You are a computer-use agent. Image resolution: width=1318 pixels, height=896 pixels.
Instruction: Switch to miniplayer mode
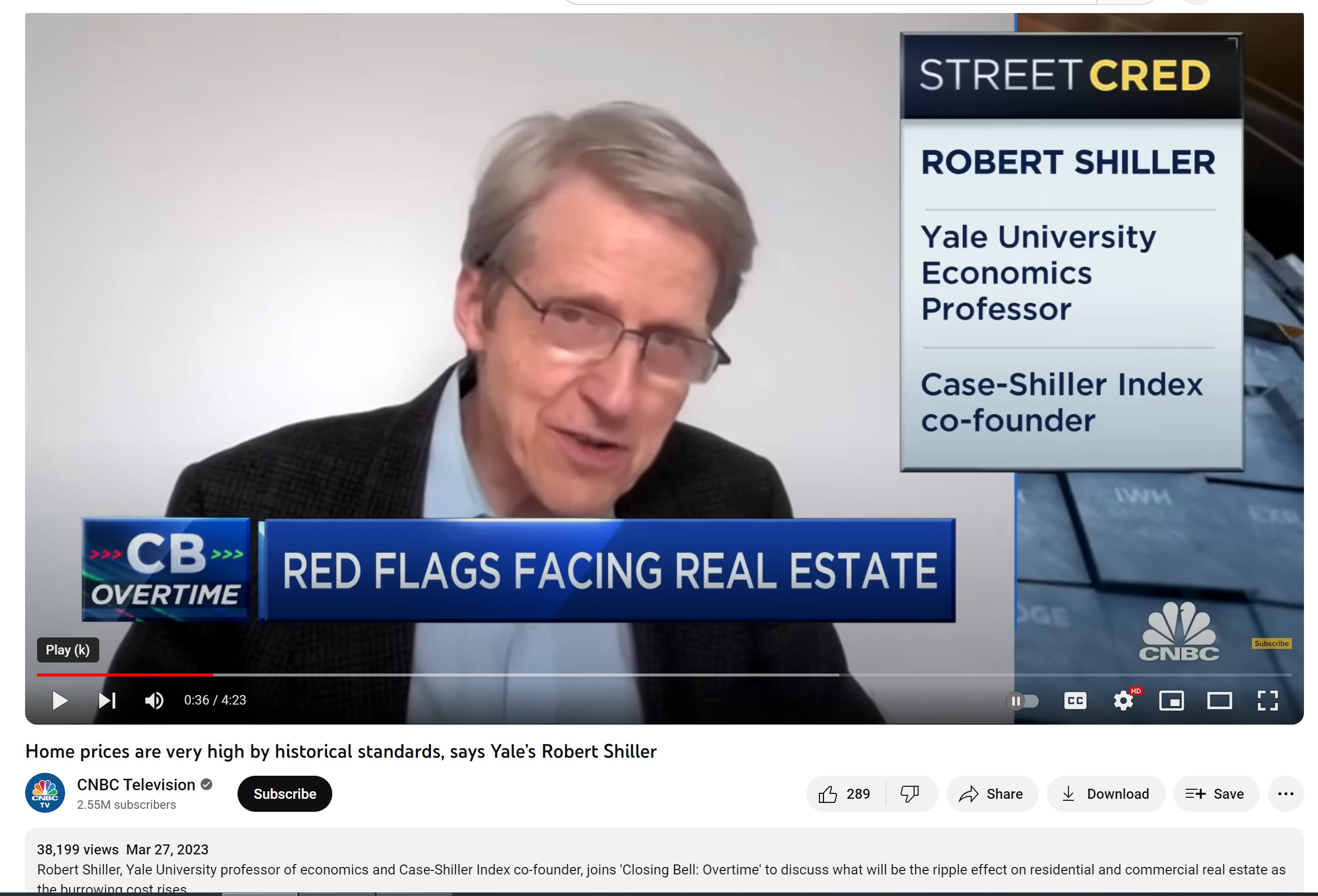pyautogui.click(x=1172, y=701)
